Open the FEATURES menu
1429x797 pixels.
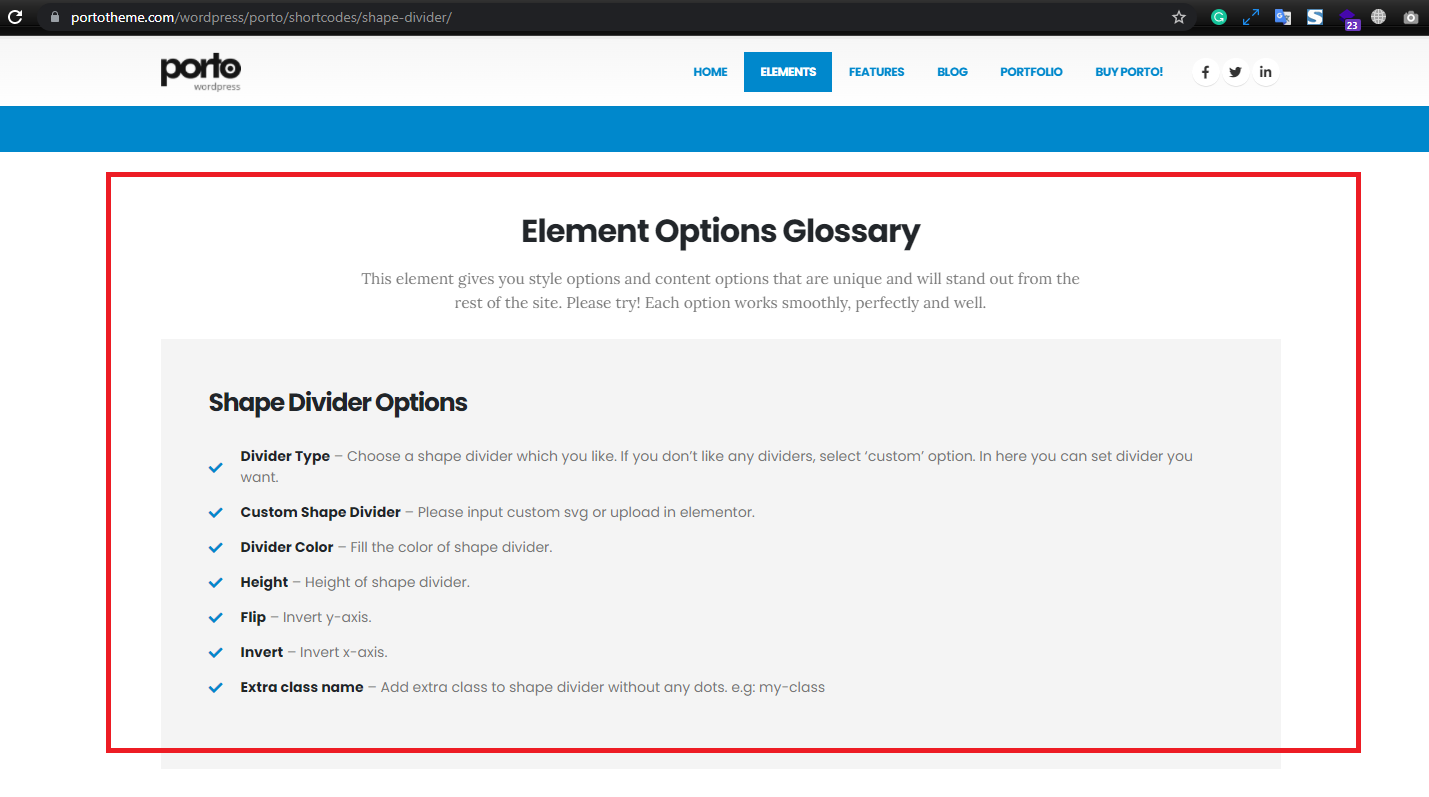(x=877, y=72)
